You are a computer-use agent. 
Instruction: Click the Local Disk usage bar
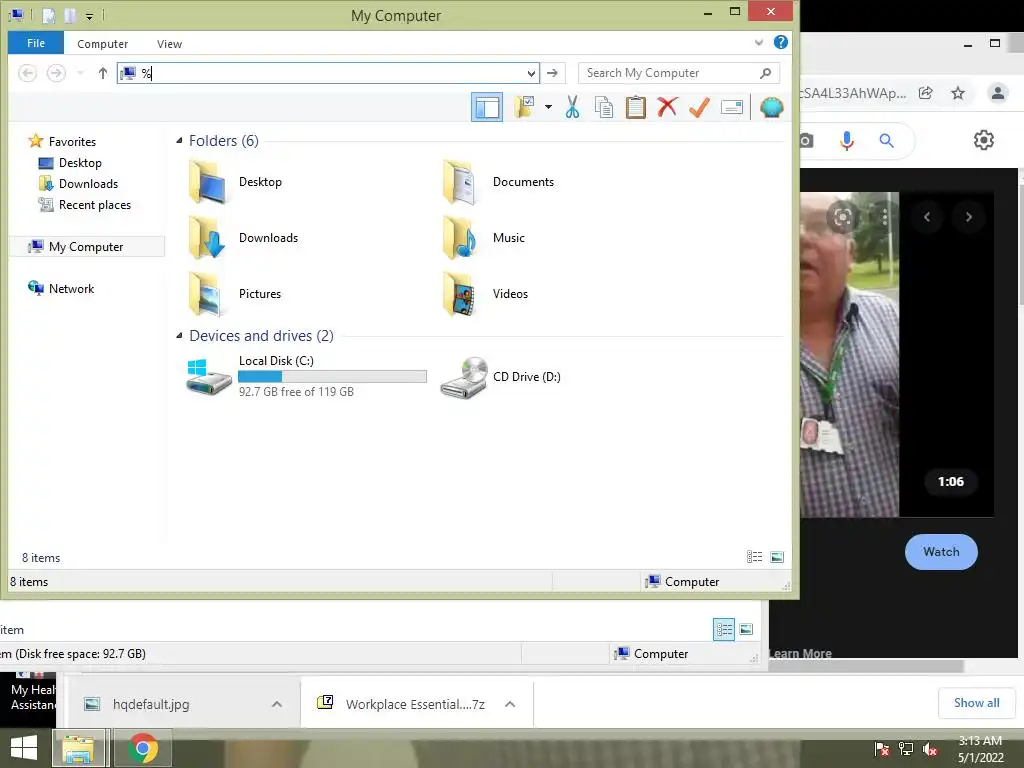[332, 376]
